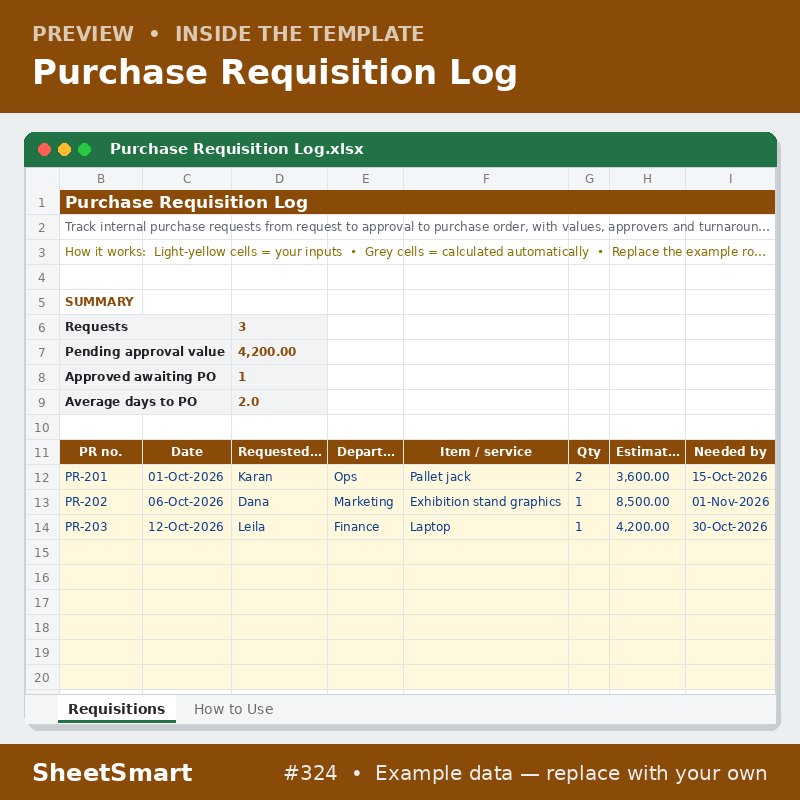Click the red close window dot
The image size is (800, 800).
(44, 149)
